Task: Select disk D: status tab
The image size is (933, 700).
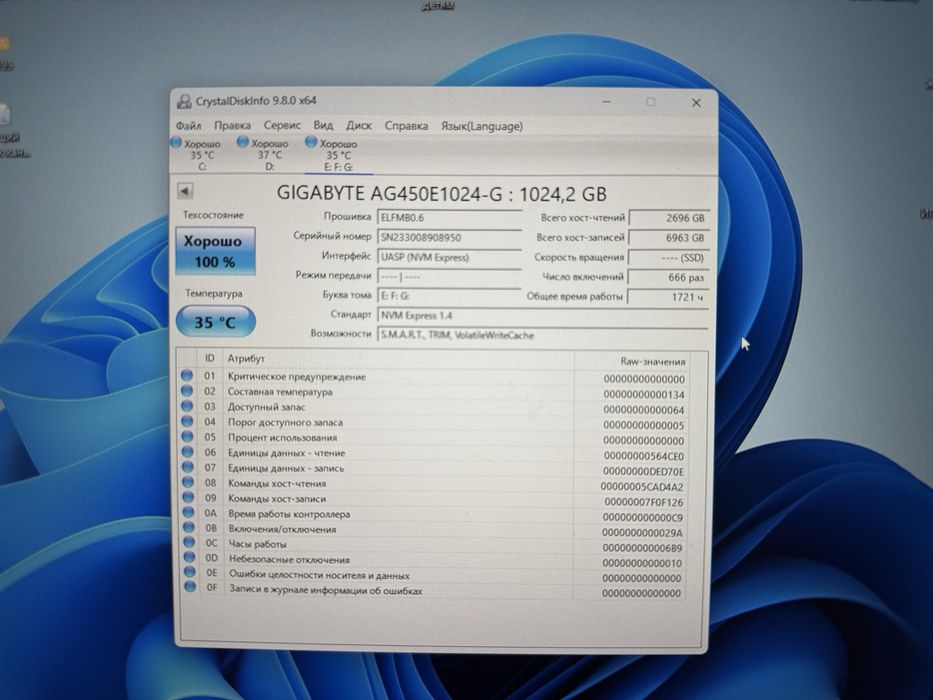Action: click(x=264, y=154)
